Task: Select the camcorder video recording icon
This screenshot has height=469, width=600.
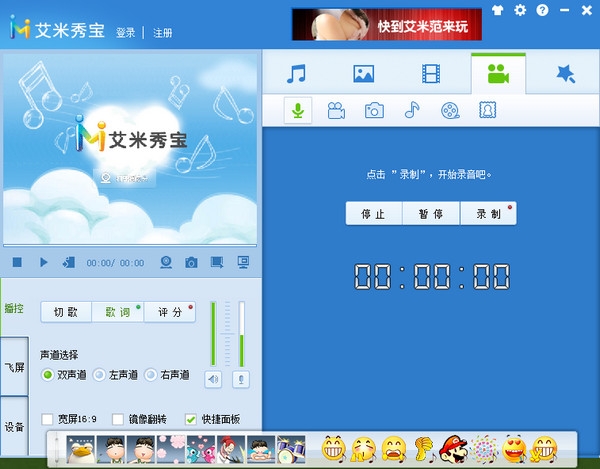Action: [336, 110]
